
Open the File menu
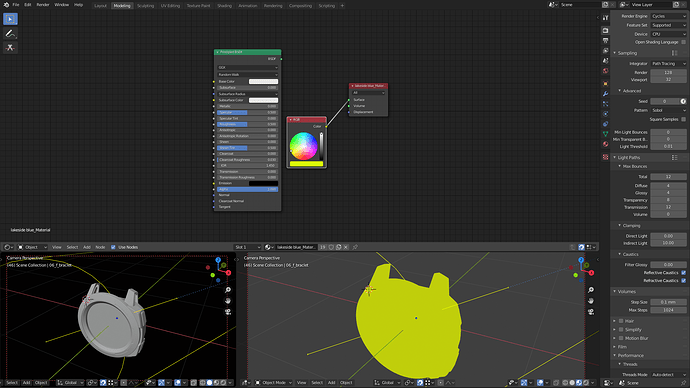tap(16, 5)
